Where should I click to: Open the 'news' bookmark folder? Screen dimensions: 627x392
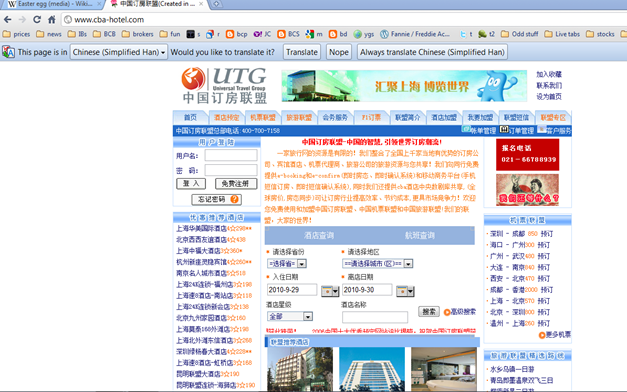(x=49, y=34)
